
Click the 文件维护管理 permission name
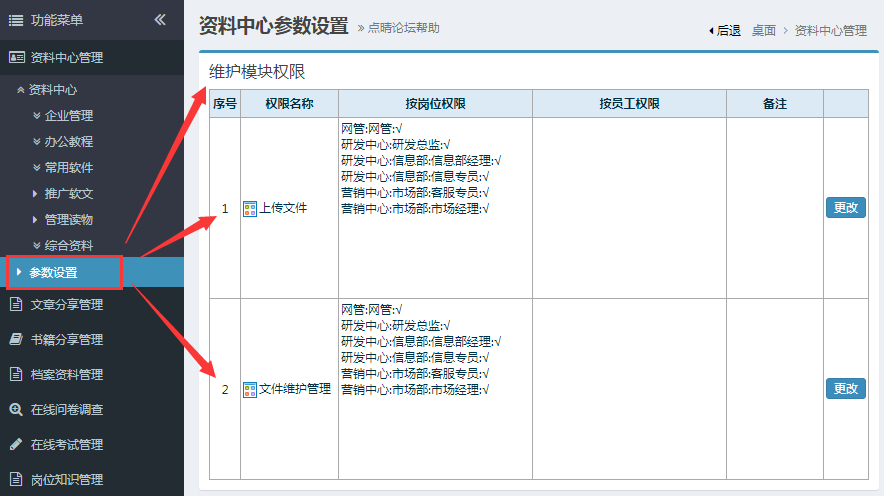point(295,389)
